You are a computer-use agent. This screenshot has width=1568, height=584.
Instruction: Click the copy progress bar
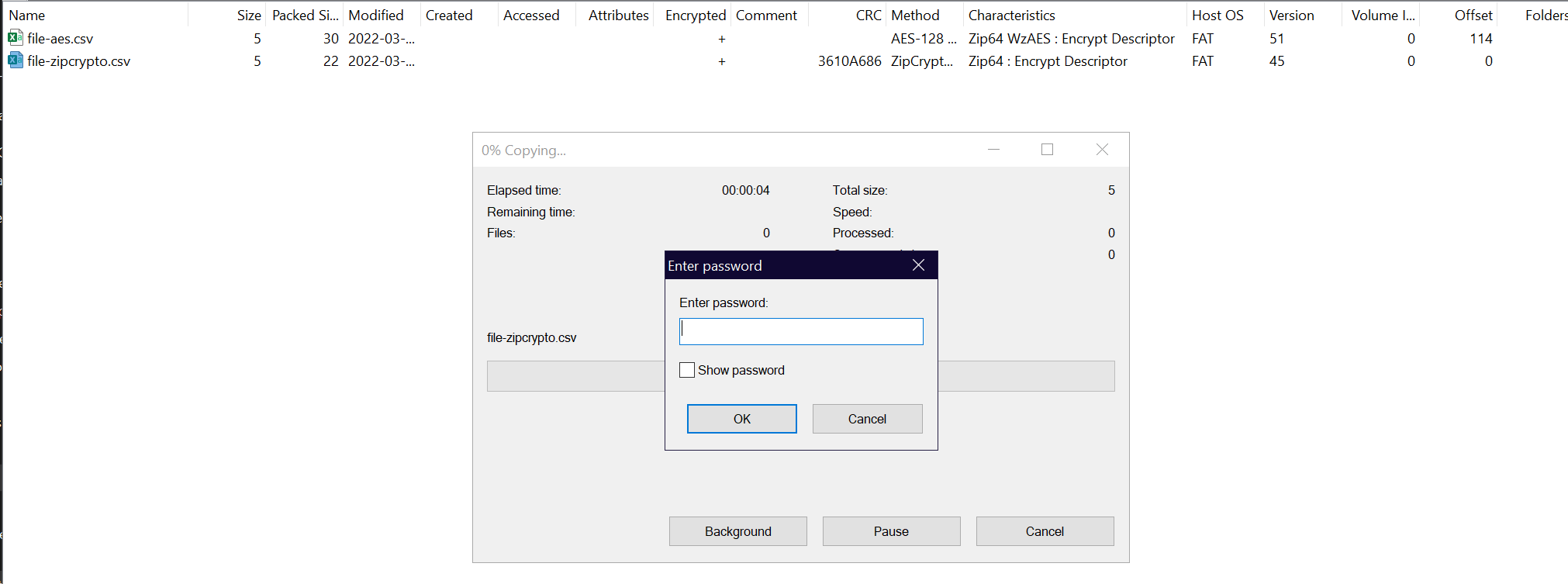pos(800,376)
